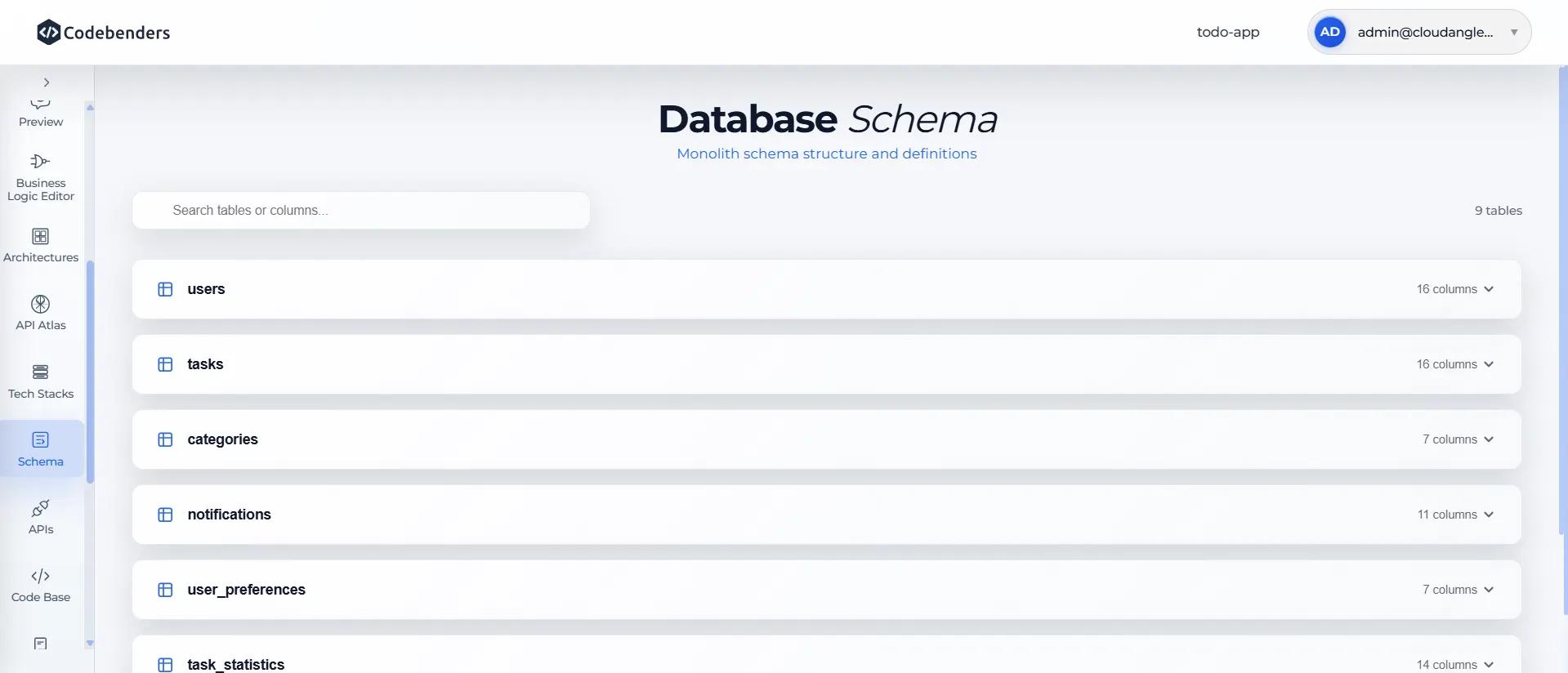Open the Code Base icon
This screenshot has width=1568, height=673.
tap(40, 577)
